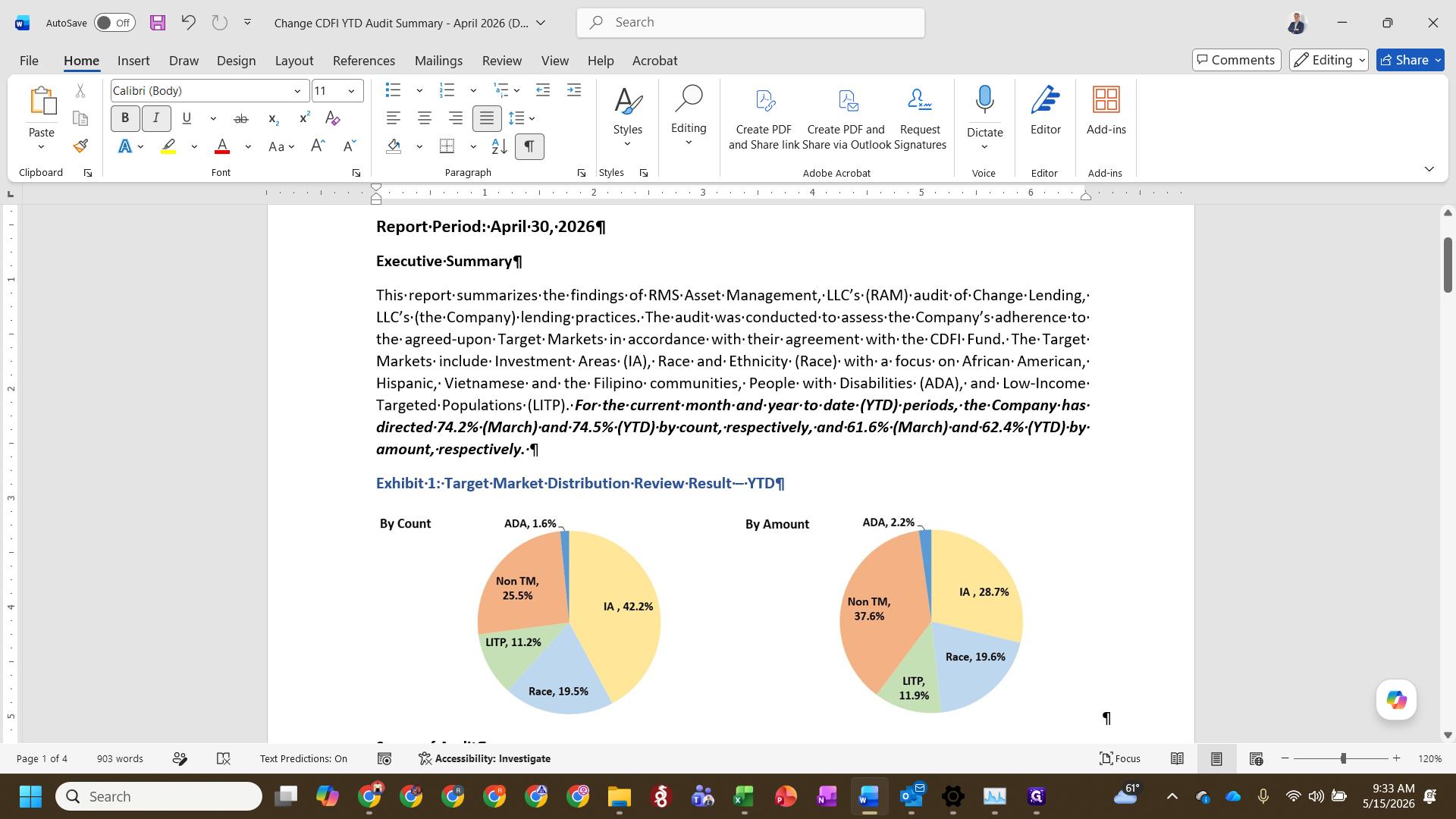Image resolution: width=1456 pixels, height=819 pixels.
Task: Click Accessibility: Investigate status
Action: [x=485, y=758]
